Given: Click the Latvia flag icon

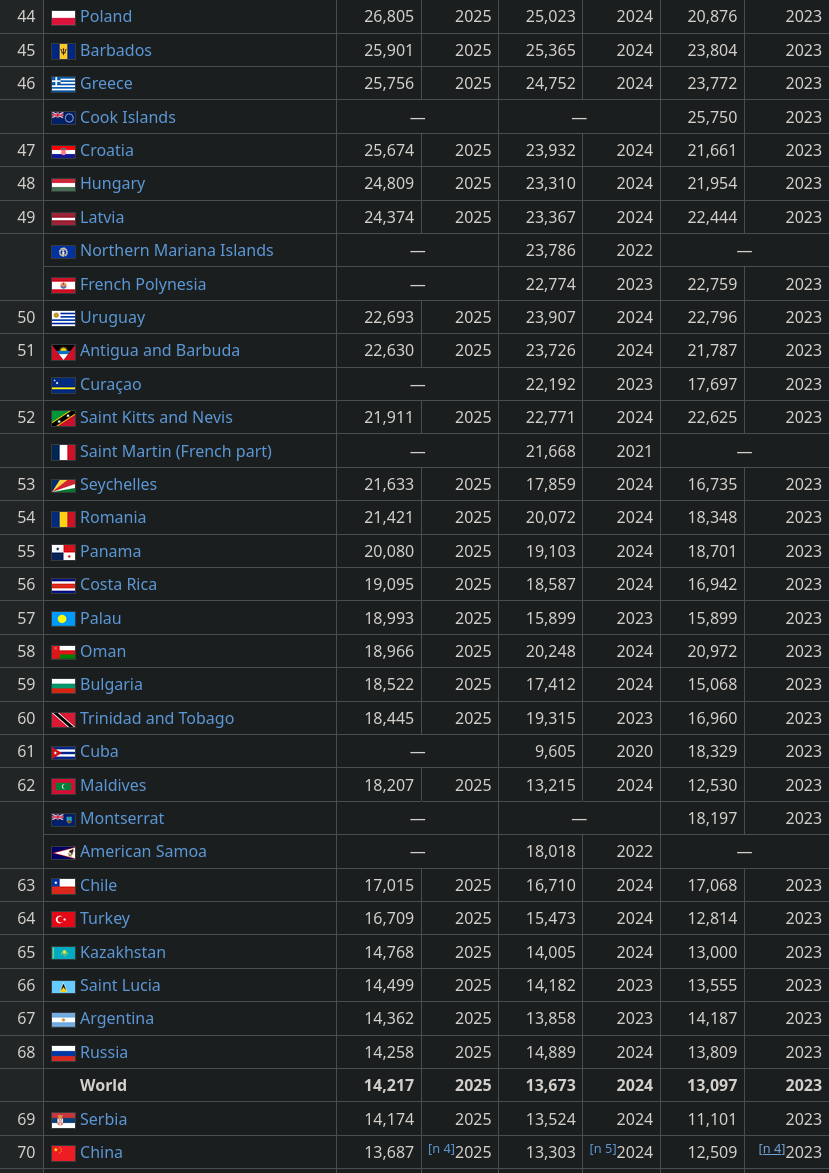Looking at the screenshot, I should (x=63, y=218).
